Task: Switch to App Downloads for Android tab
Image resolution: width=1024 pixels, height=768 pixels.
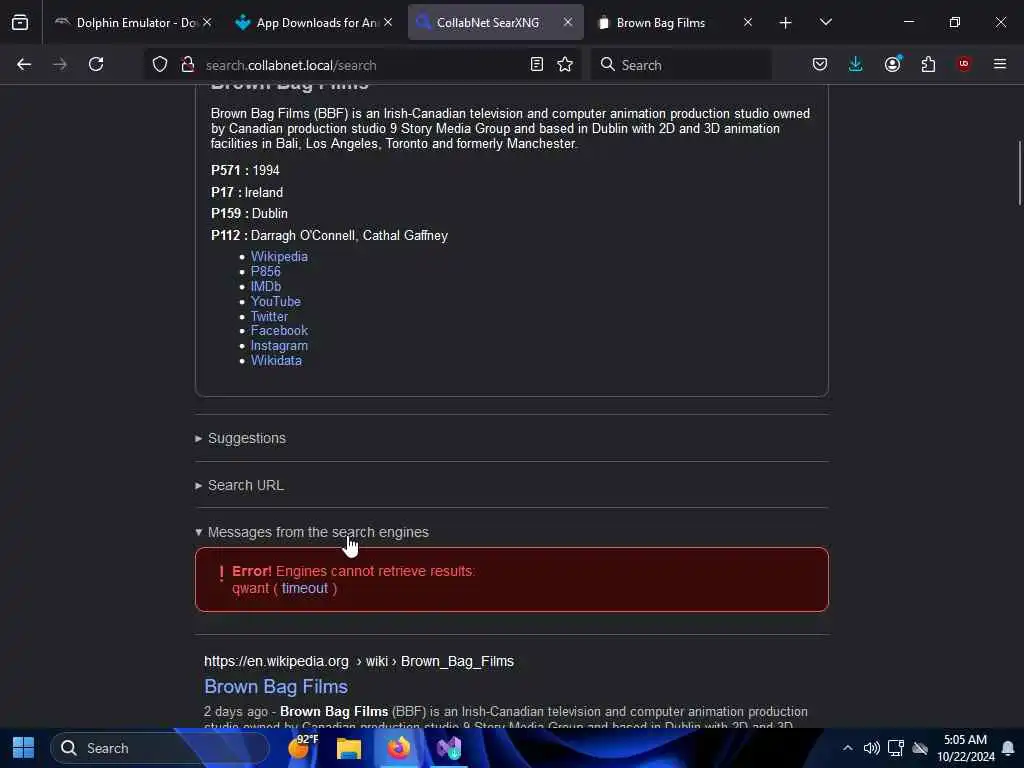Action: click(313, 22)
